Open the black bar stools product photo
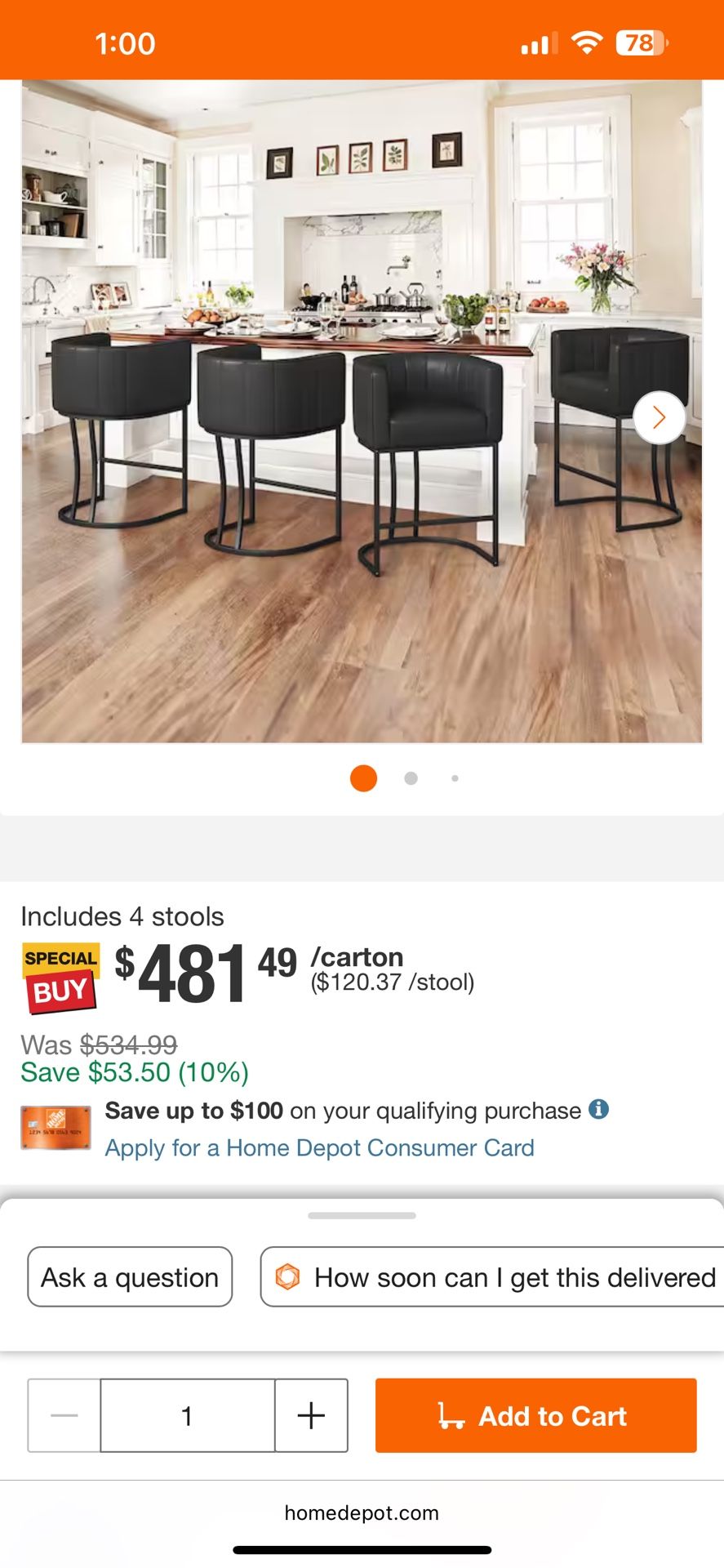This screenshot has width=724, height=1568. (362, 411)
